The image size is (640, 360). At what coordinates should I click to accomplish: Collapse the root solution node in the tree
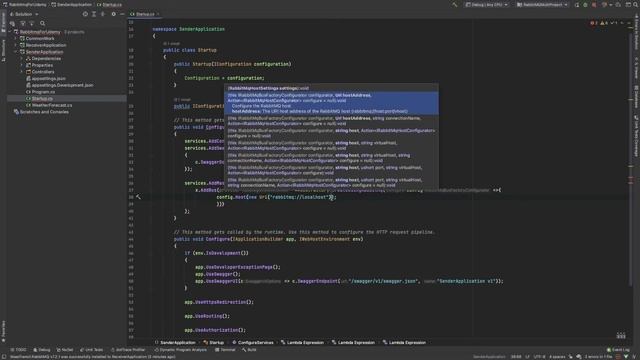click(10, 32)
